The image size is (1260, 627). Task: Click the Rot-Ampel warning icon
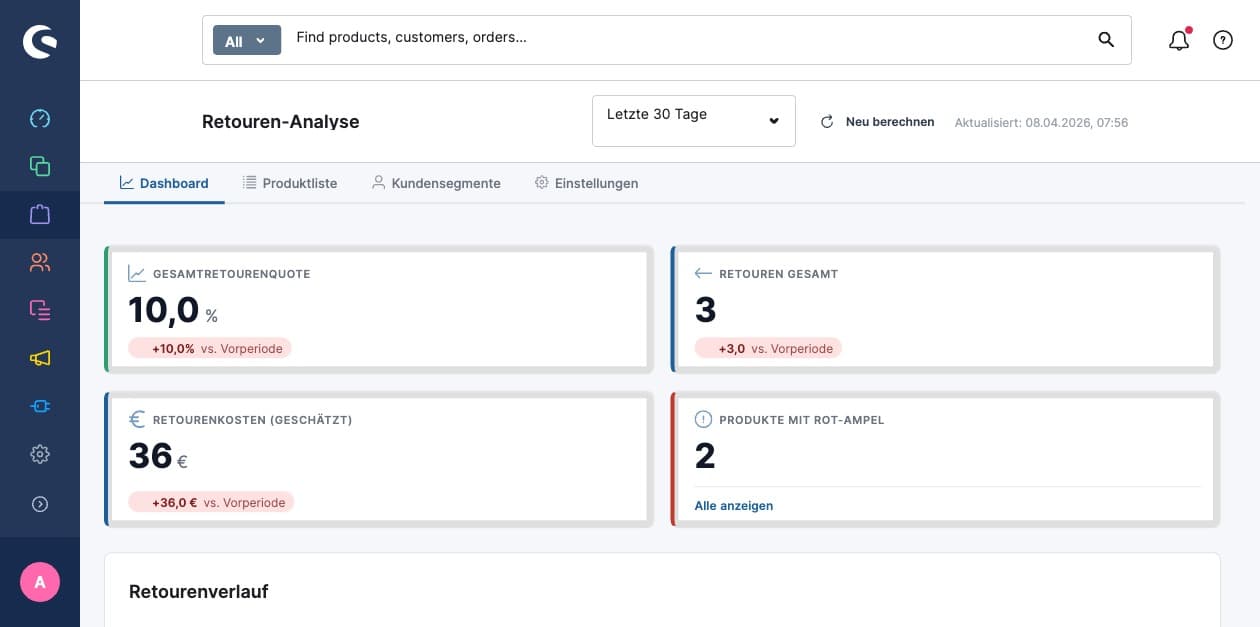703,420
